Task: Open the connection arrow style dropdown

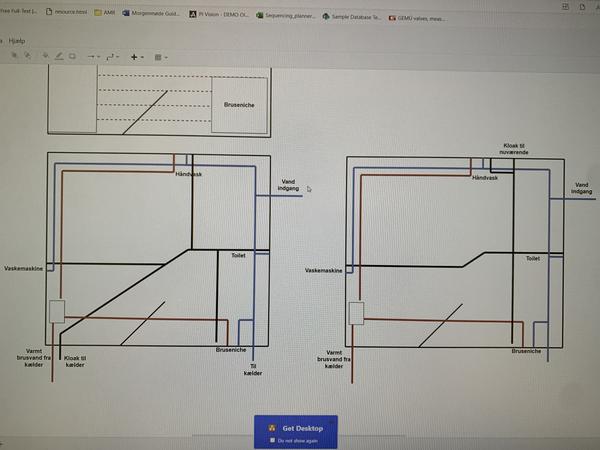Action: pyautogui.click(x=93, y=56)
